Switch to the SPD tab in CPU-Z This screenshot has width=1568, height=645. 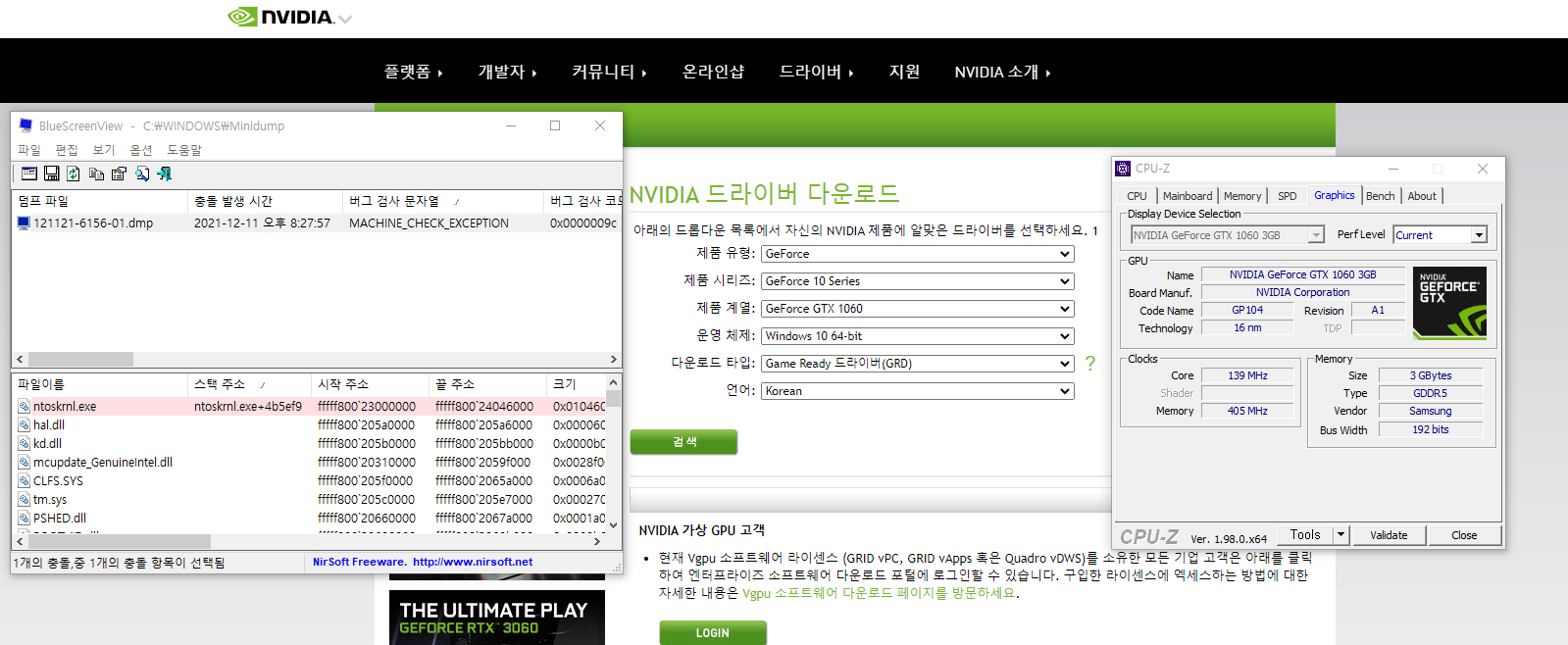(x=1288, y=196)
